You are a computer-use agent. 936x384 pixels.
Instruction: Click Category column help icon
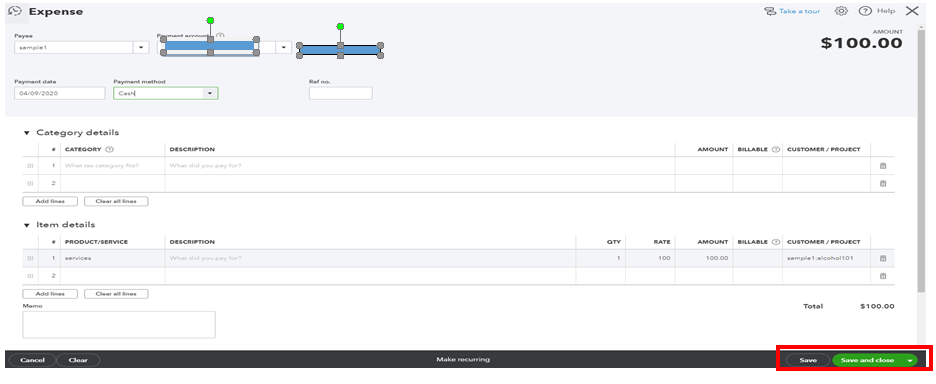pos(109,149)
